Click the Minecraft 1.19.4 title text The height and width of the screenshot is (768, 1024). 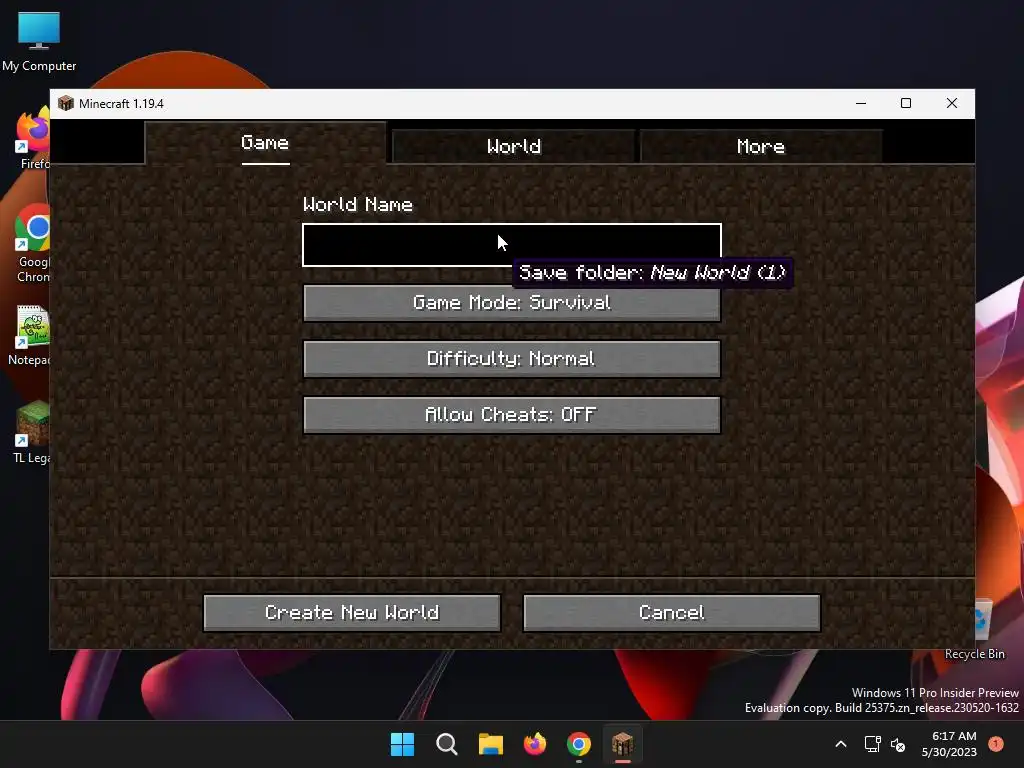pyautogui.click(x=121, y=104)
